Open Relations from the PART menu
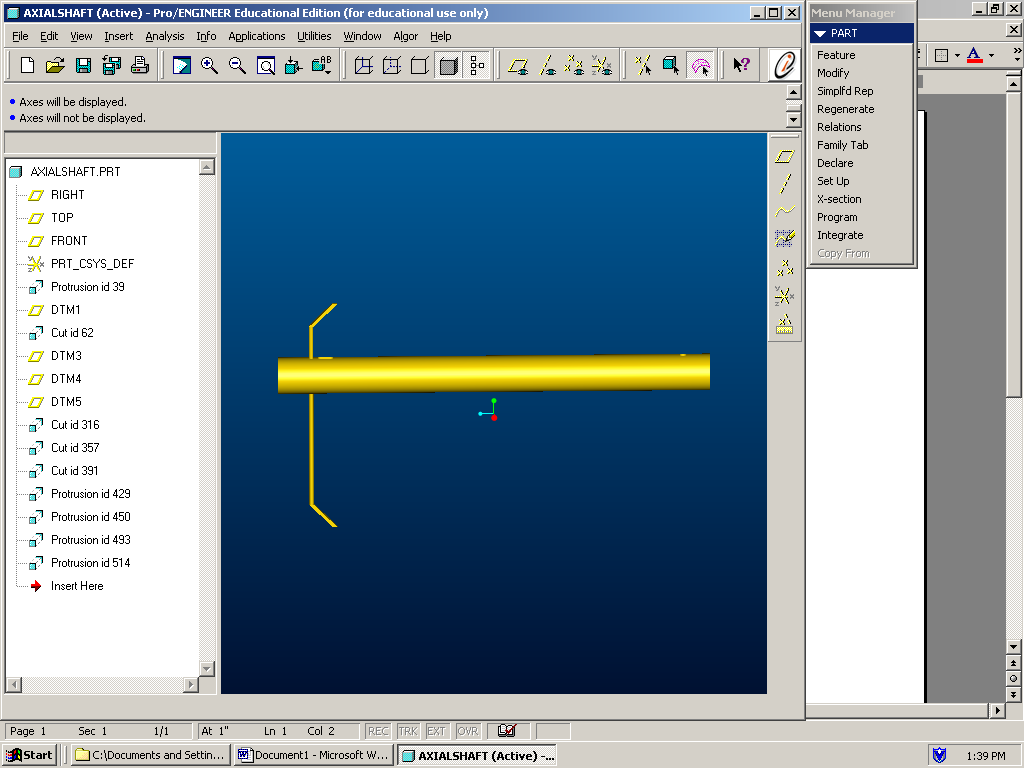Screen dimensions: 1024x768 tap(839, 127)
